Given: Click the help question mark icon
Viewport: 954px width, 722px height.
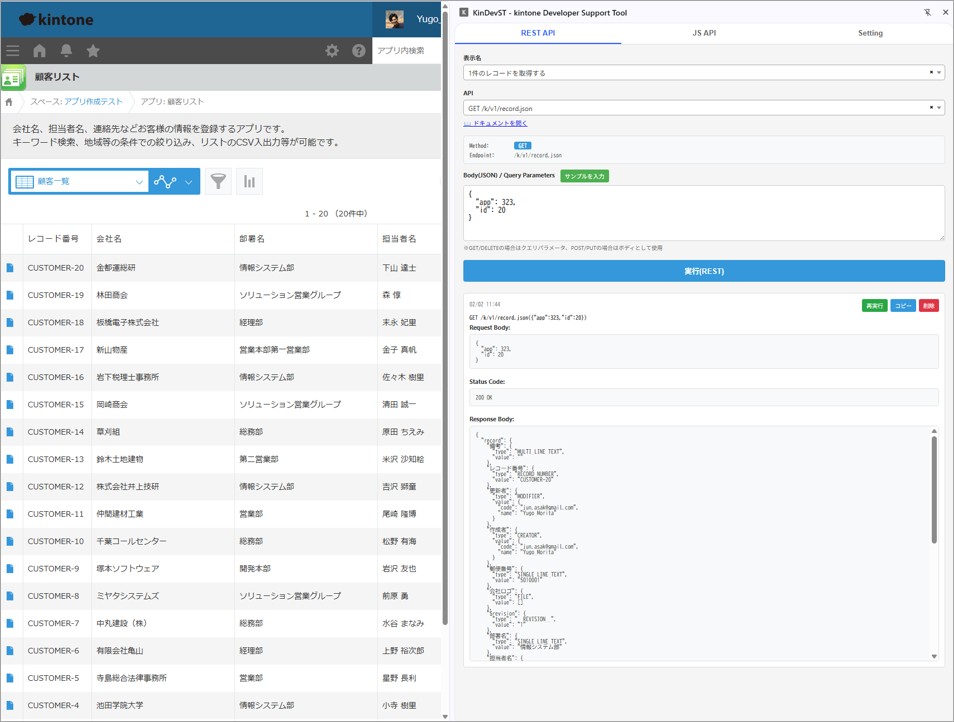Looking at the screenshot, I should [x=359, y=51].
